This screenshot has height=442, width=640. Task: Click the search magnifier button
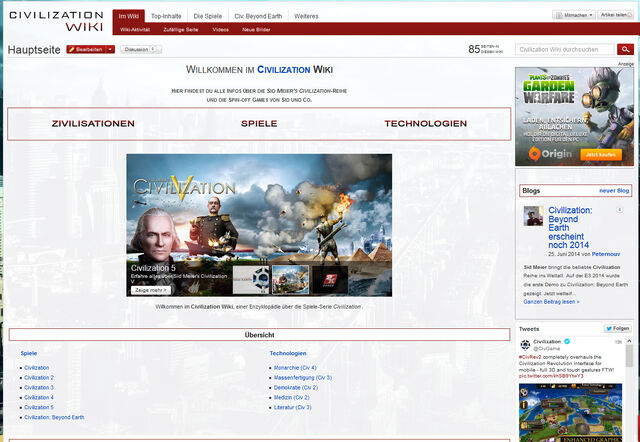(625, 49)
